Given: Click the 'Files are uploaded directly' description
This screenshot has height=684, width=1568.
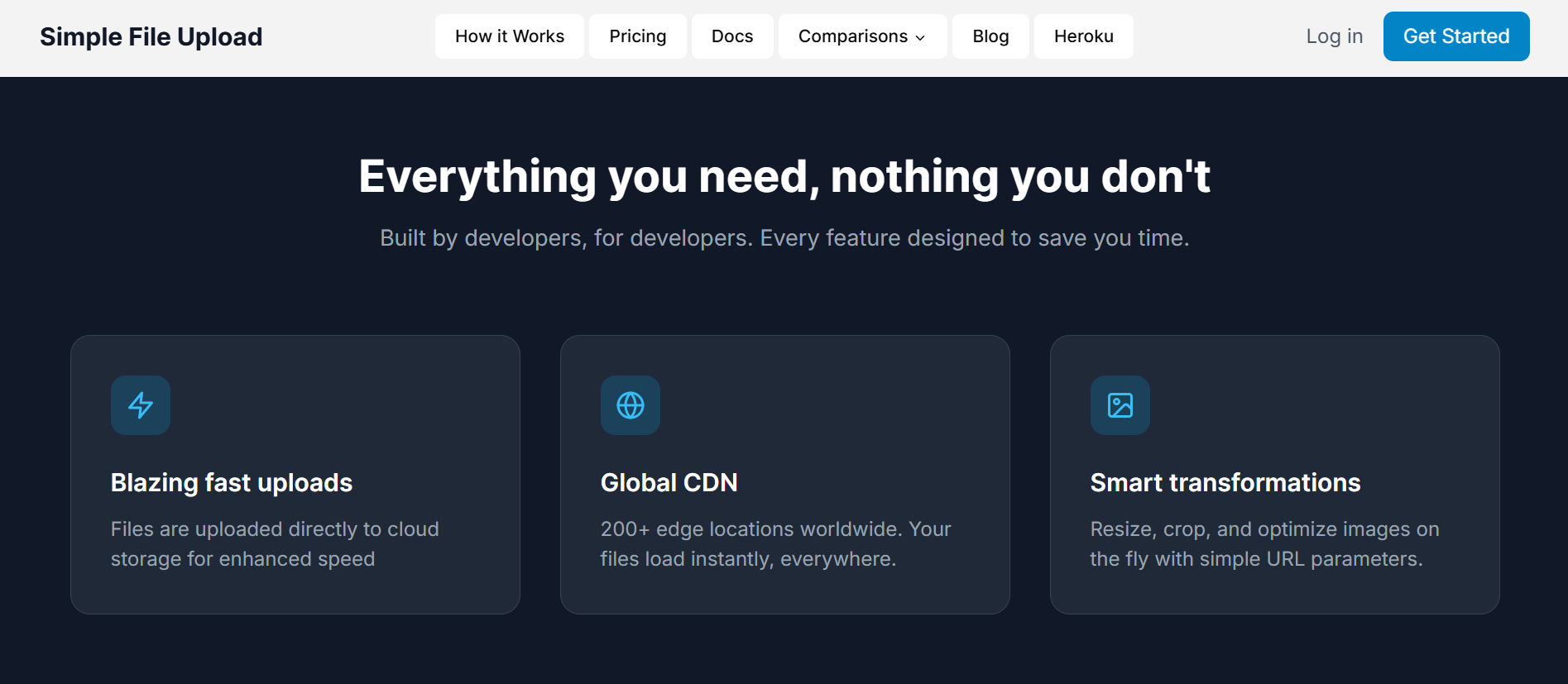Looking at the screenshot, I should click(x=275, y=543).
